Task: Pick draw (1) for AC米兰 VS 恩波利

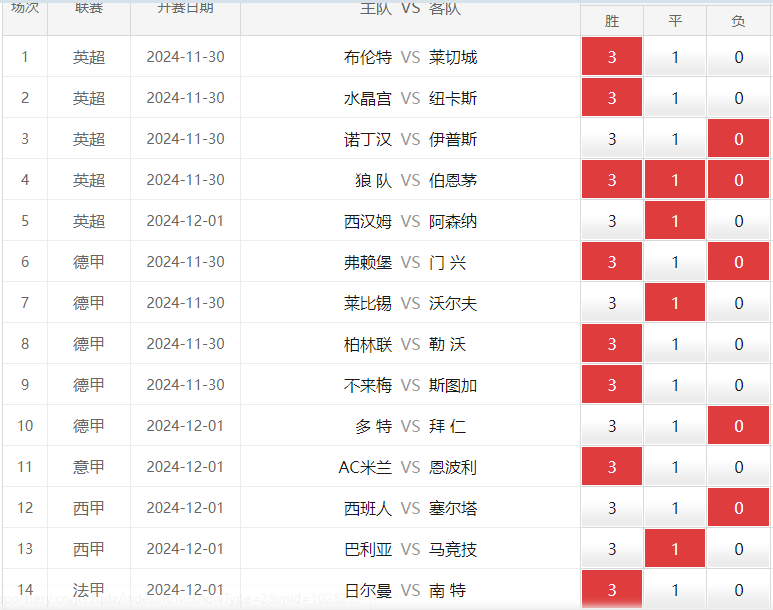Action: coord(675,466)
